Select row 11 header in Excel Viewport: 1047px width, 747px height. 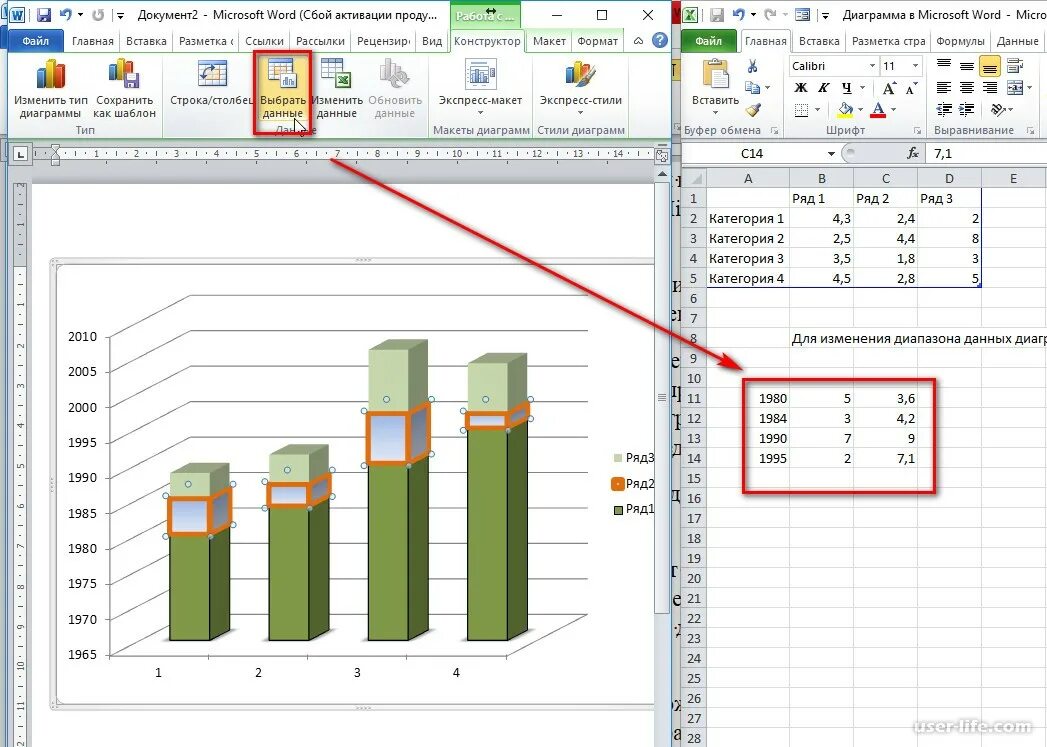click(x=694, y=399)
